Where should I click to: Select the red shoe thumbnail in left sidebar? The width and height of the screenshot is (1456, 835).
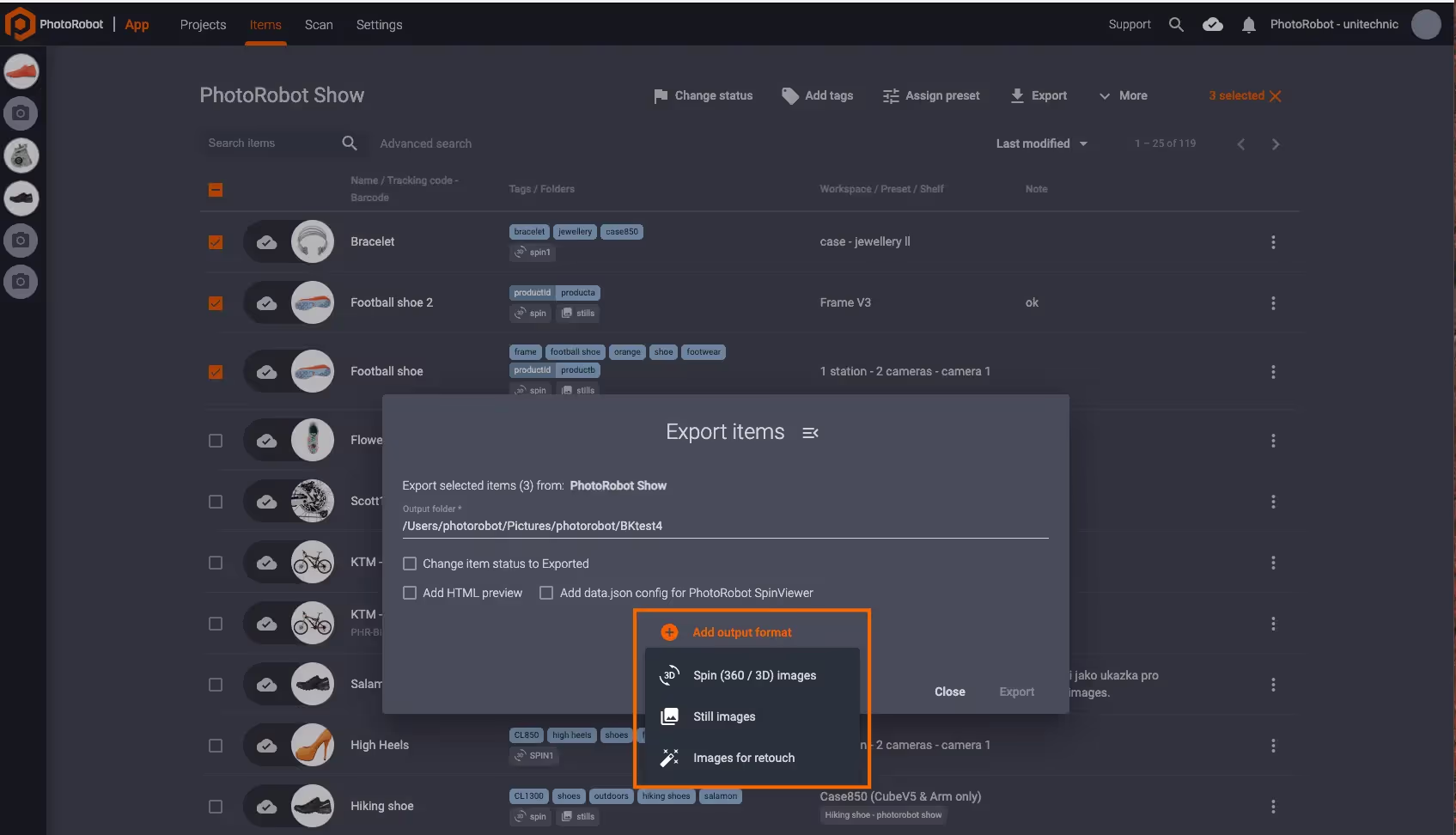[x=21, y=71]
